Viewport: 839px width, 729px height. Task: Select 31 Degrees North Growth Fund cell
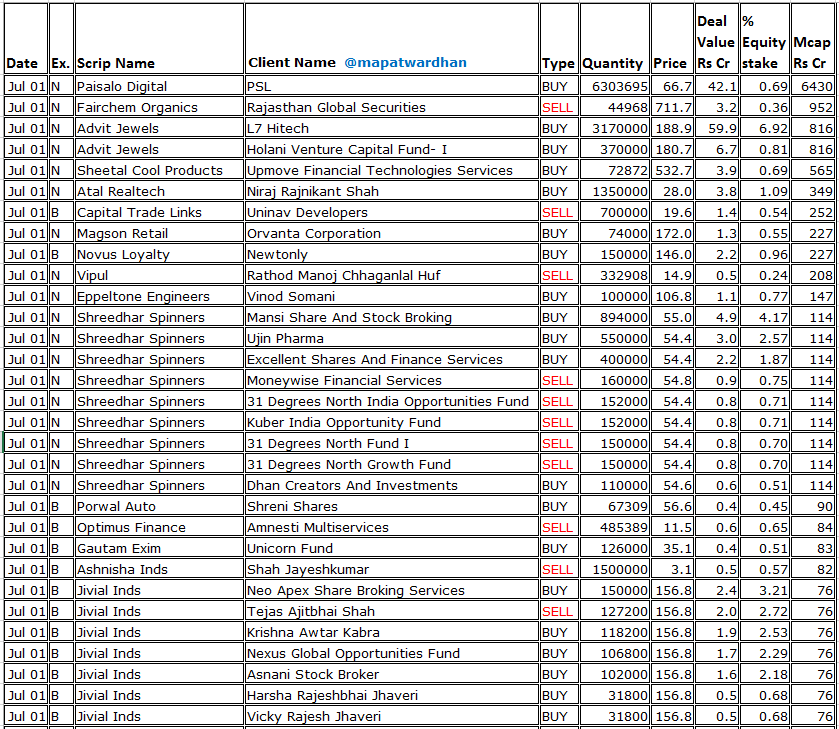[x=392, y=465]
